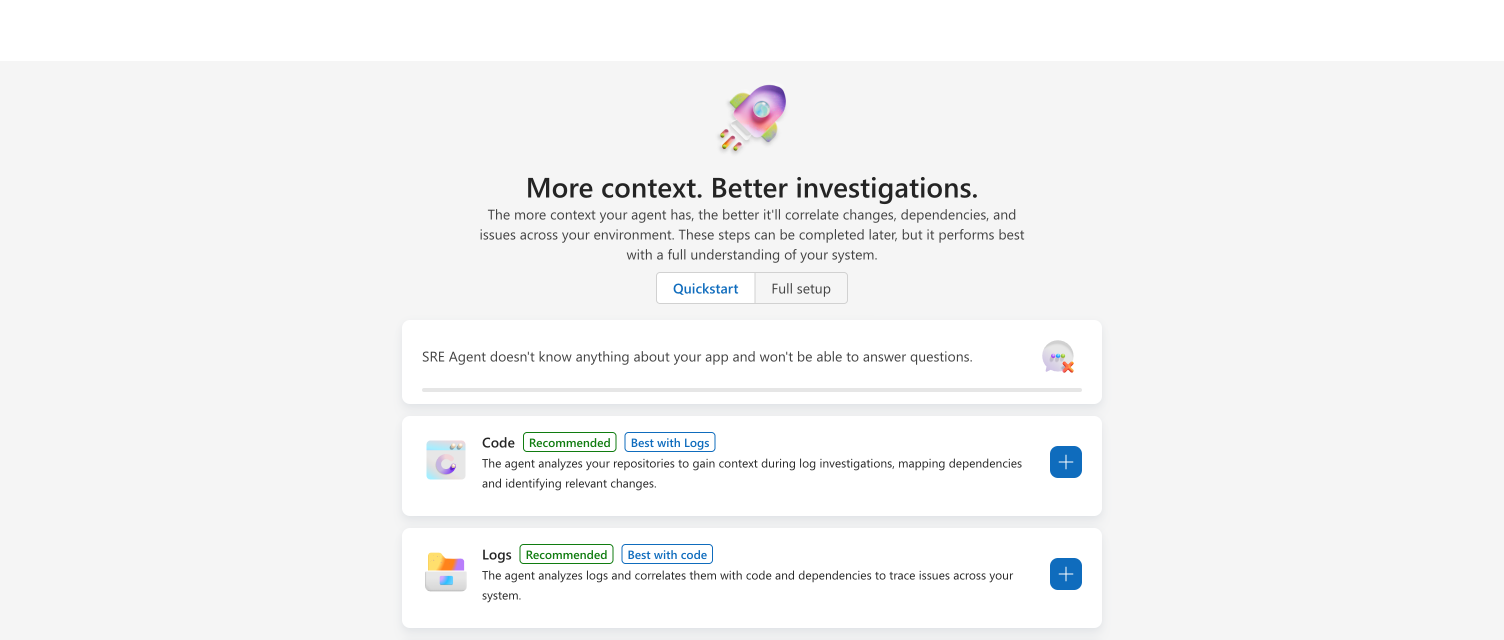Switch to the Quickstart tab
This screenshot has width=1504, height=640.
(706, 288)
